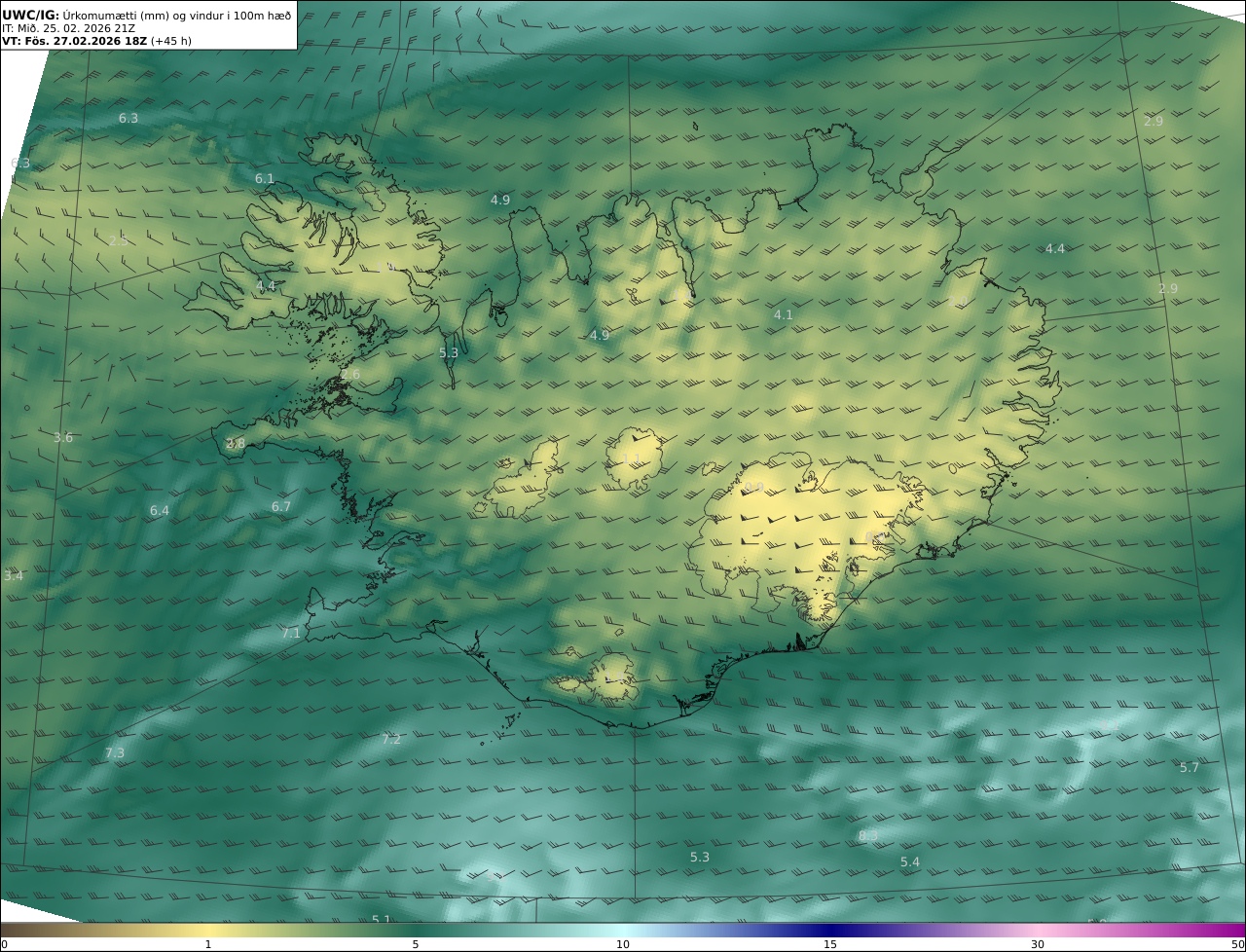Click the valid time "VT: Fös. 27.02.2026 18Z"
This screenshot has width=1246, height=952.
[74, 41]
